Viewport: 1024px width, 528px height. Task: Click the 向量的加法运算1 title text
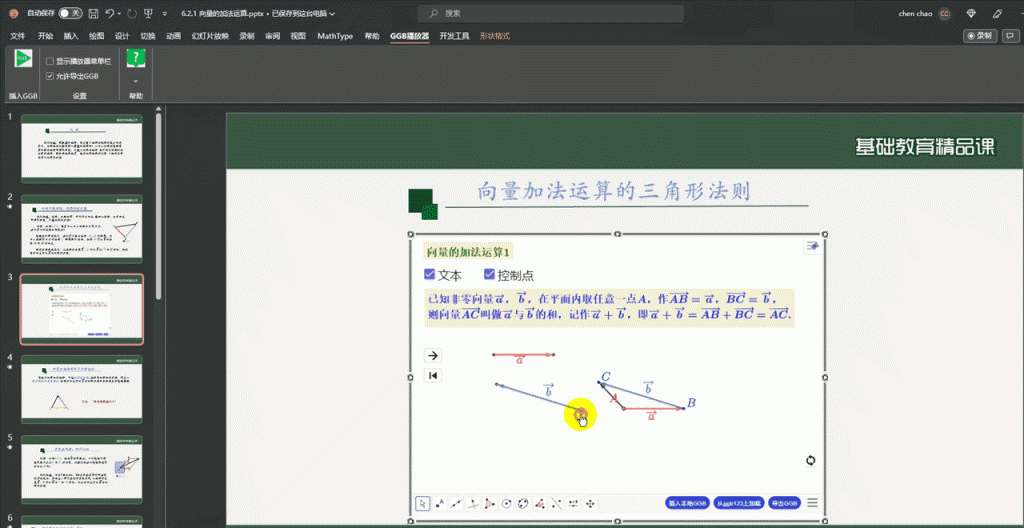466,252
